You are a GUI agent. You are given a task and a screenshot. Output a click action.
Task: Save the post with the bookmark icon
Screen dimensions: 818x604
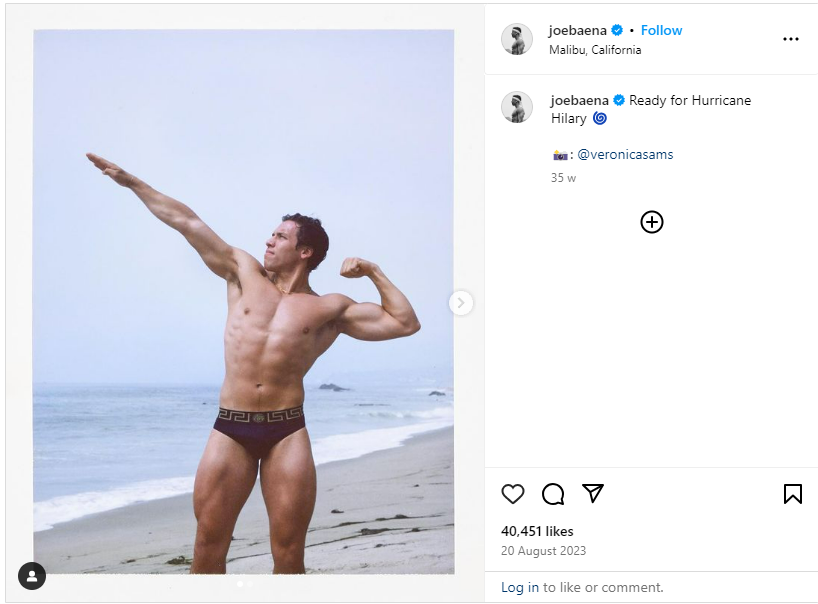[x=793, y=494]
